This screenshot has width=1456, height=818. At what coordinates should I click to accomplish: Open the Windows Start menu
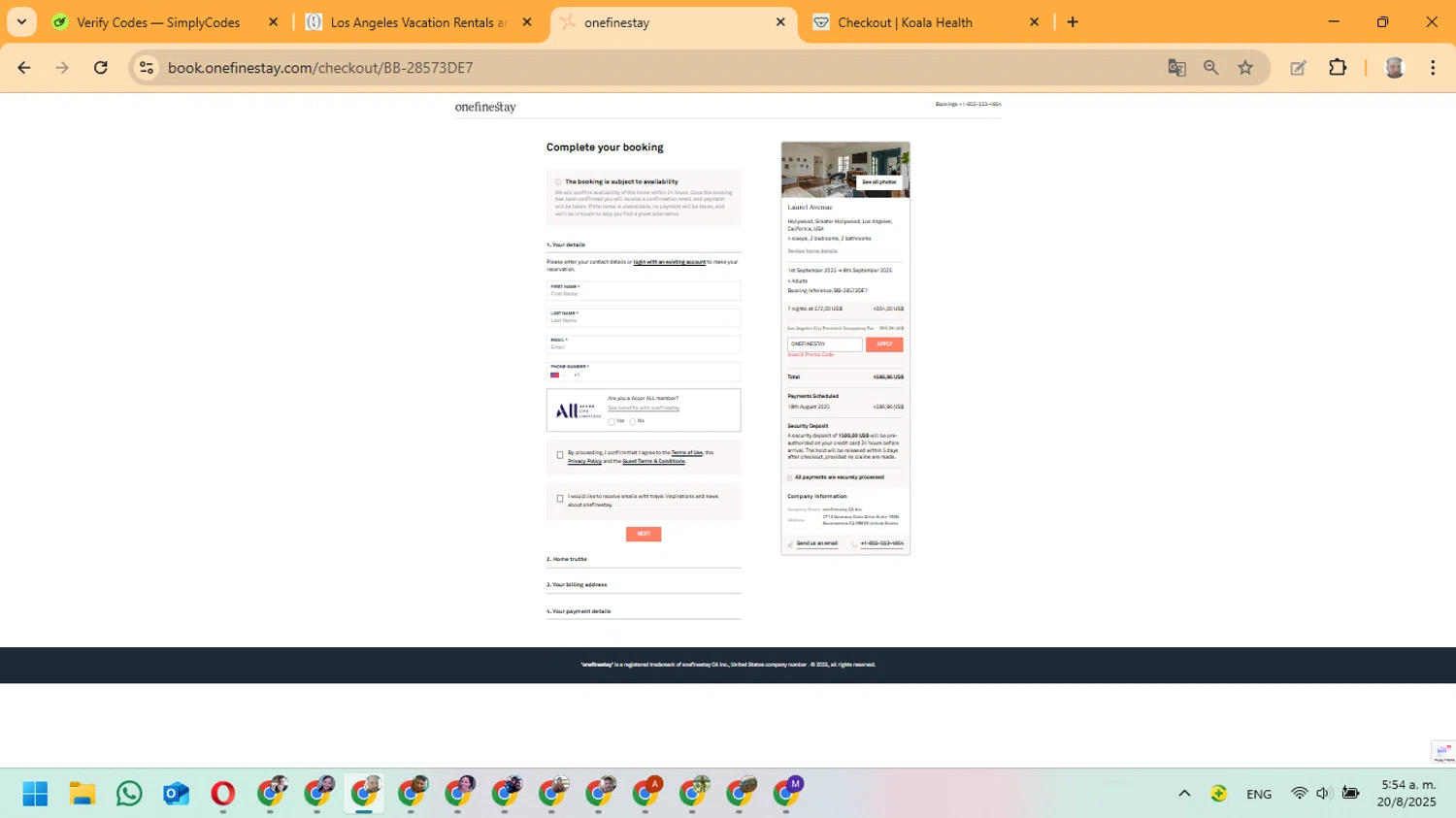point(35,794)
